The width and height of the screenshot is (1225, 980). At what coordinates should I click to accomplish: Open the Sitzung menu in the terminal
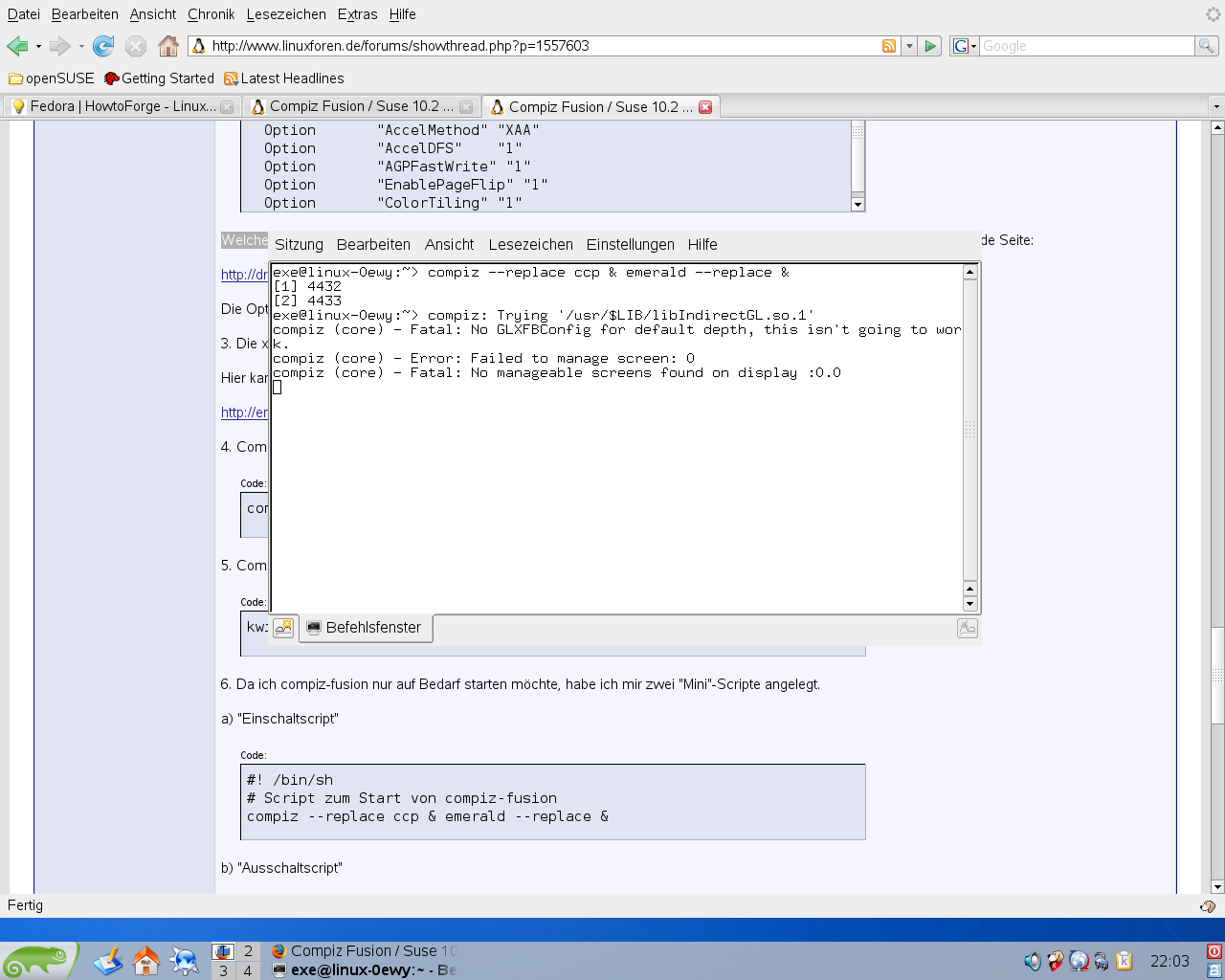click(x=299, y=245)
